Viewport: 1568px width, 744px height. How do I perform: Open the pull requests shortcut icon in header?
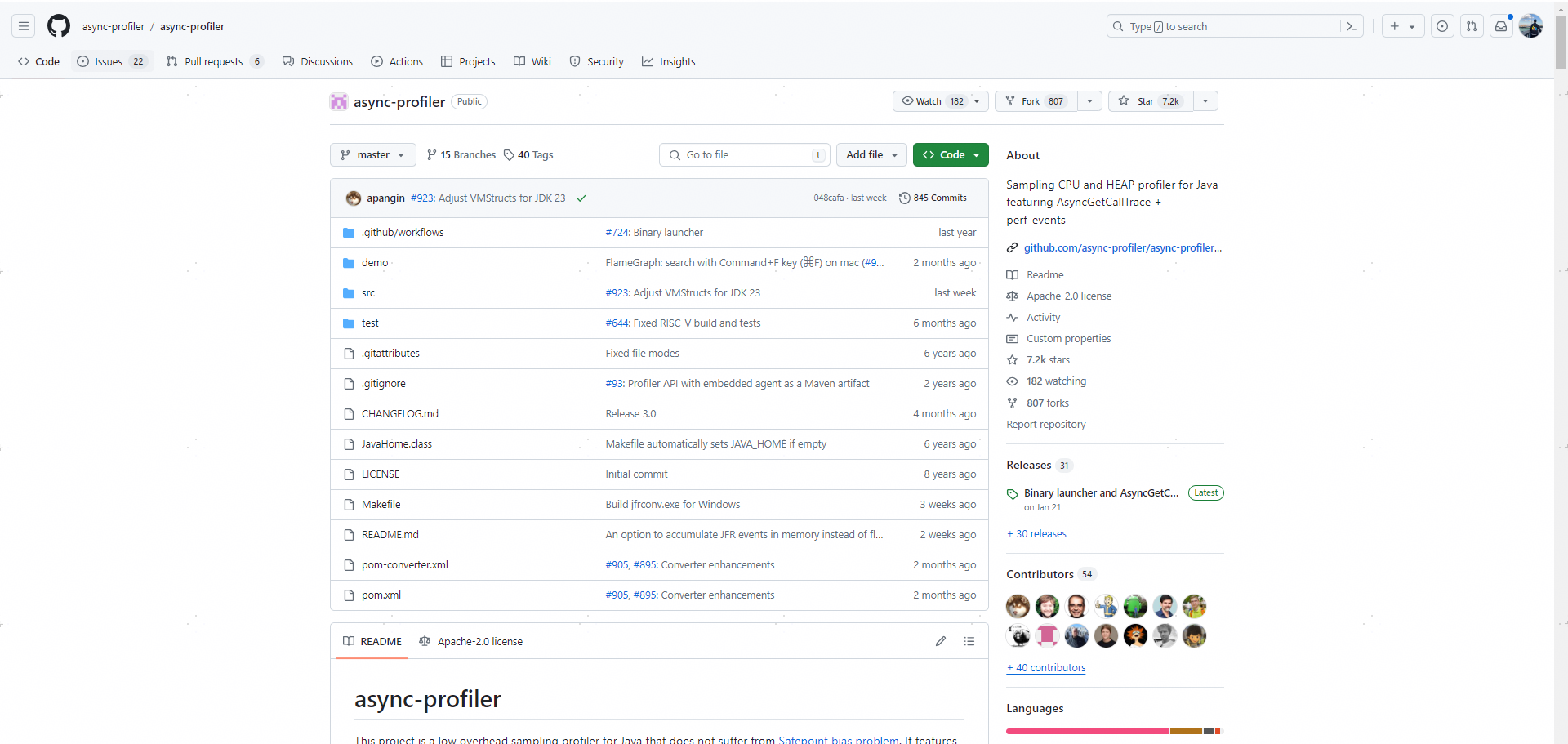(x=1472, y=26)
